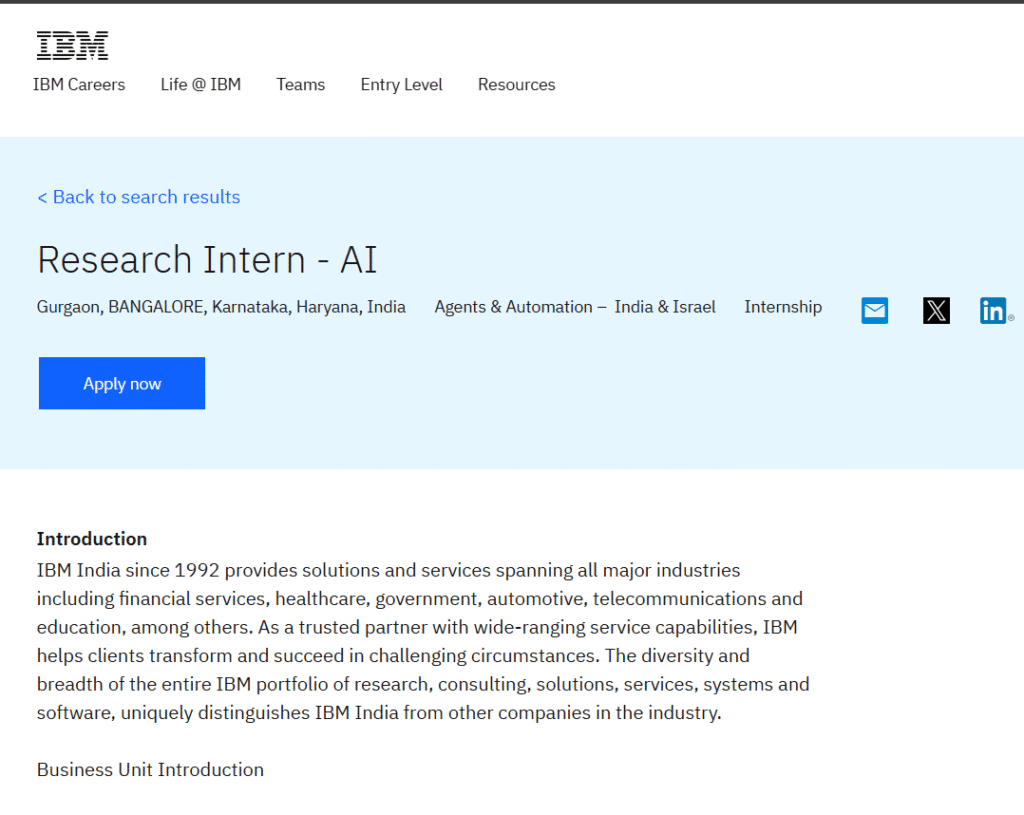Go back to search results
1024x815 pixels.
pos(138,197)
